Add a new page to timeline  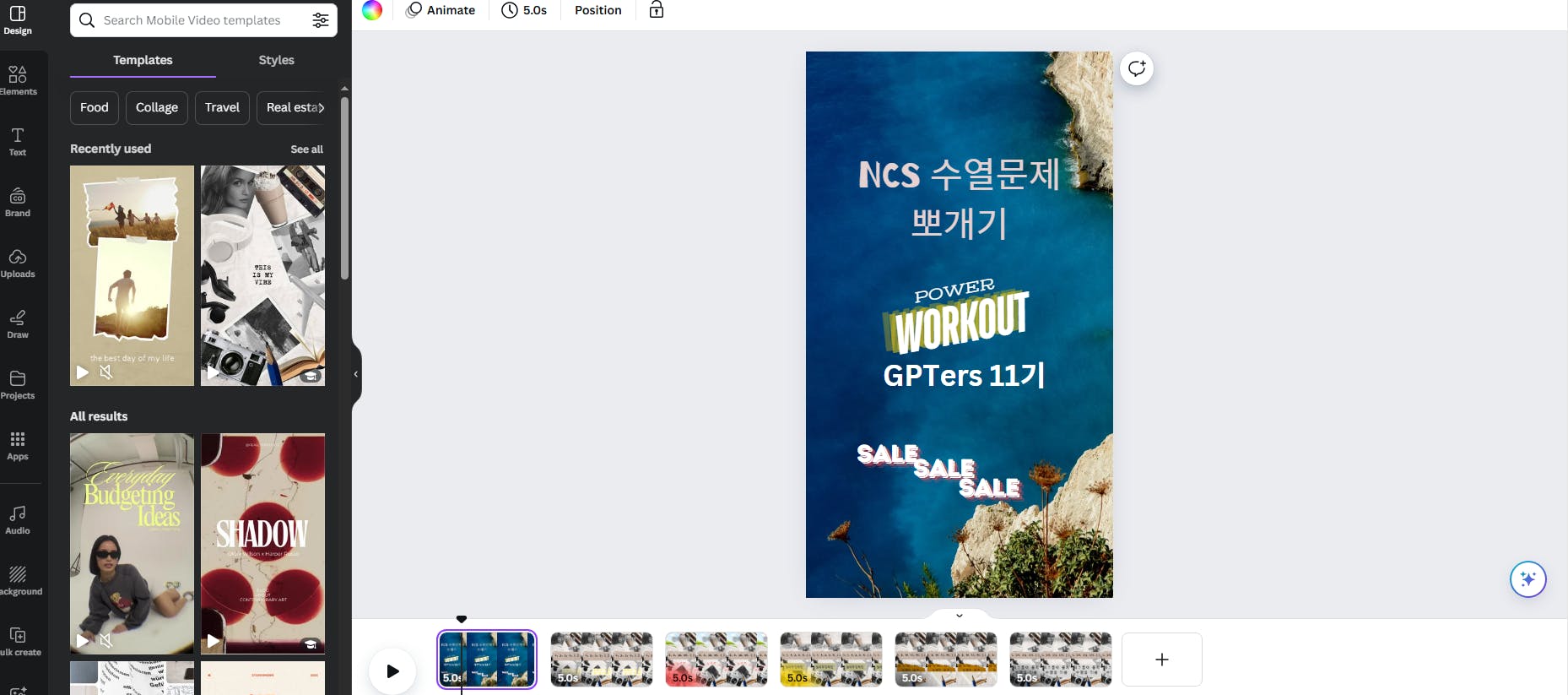[x=1162, y=660]
